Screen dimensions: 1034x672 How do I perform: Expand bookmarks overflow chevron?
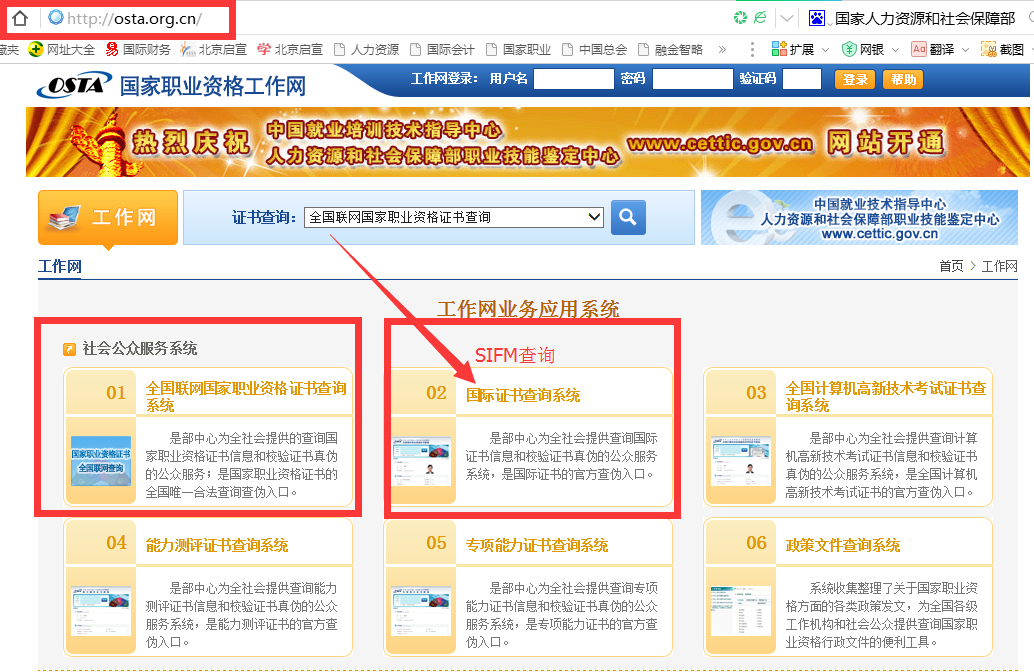[722, 49]
